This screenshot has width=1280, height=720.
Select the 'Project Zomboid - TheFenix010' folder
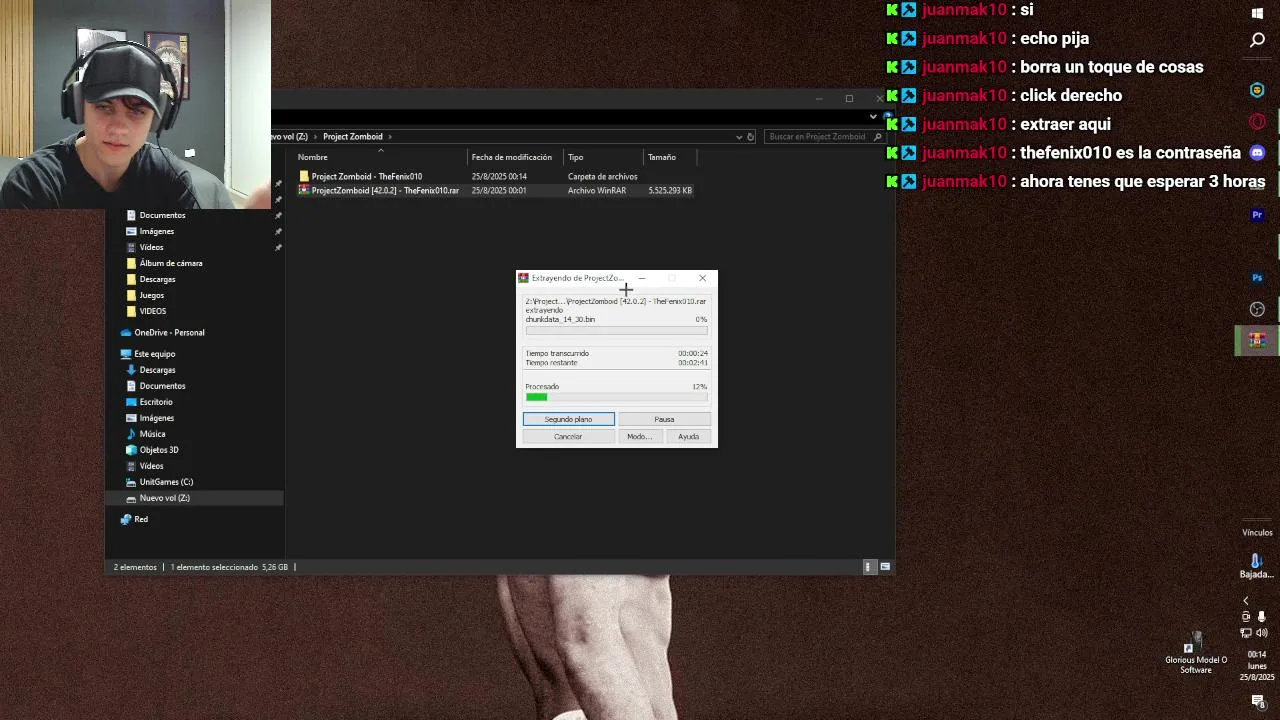(366, 176)
